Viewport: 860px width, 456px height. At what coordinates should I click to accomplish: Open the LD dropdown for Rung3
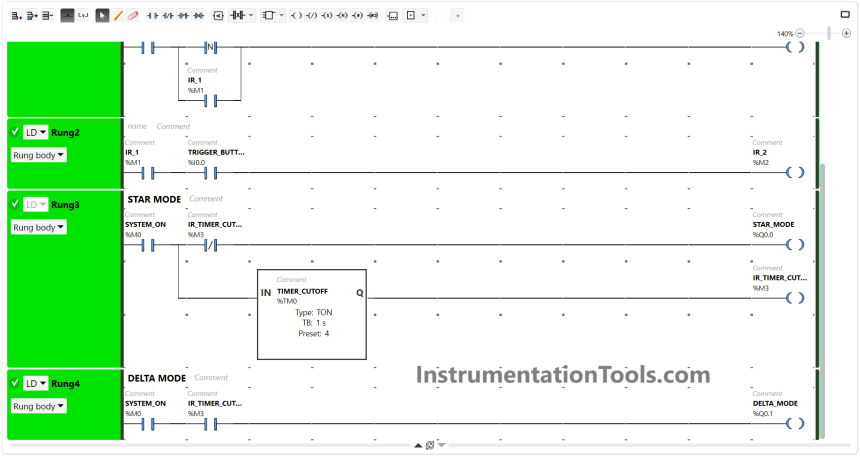coord(36,204)
